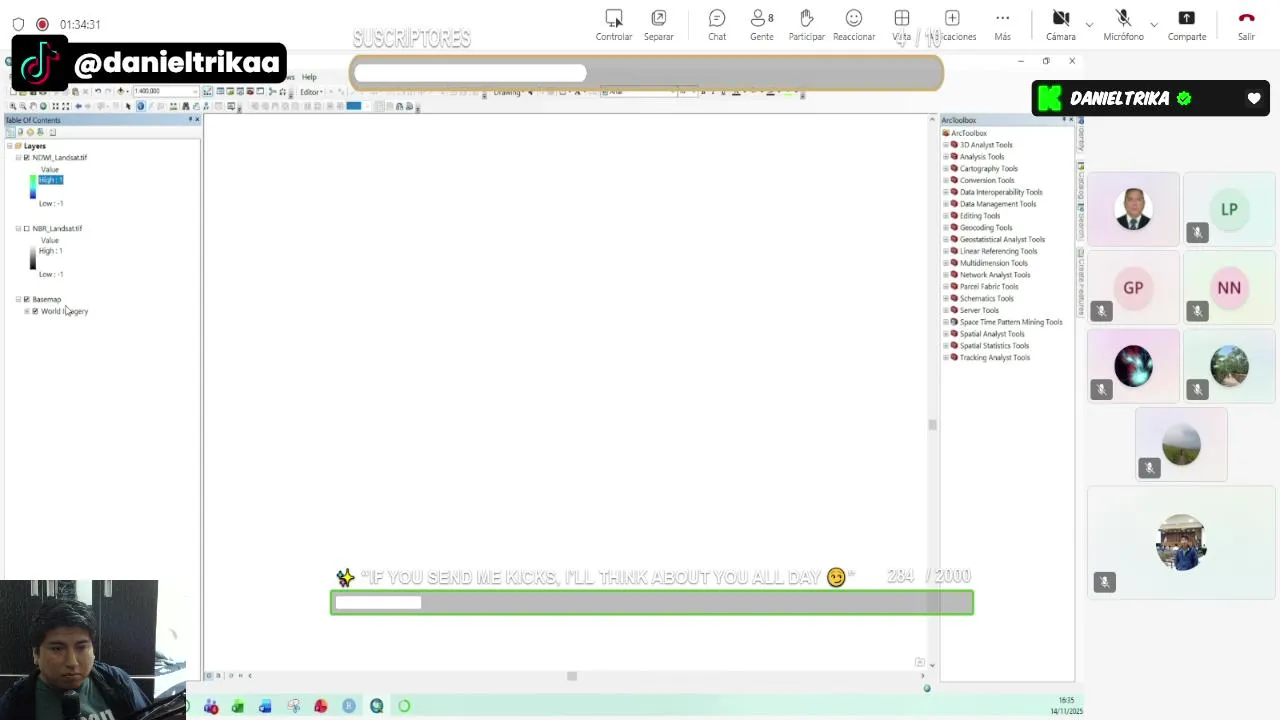Image resolution: width=1280 pixels, height=720 pixels.
Task: Select Cartography Tools toolbox
Action: point(989,169)
